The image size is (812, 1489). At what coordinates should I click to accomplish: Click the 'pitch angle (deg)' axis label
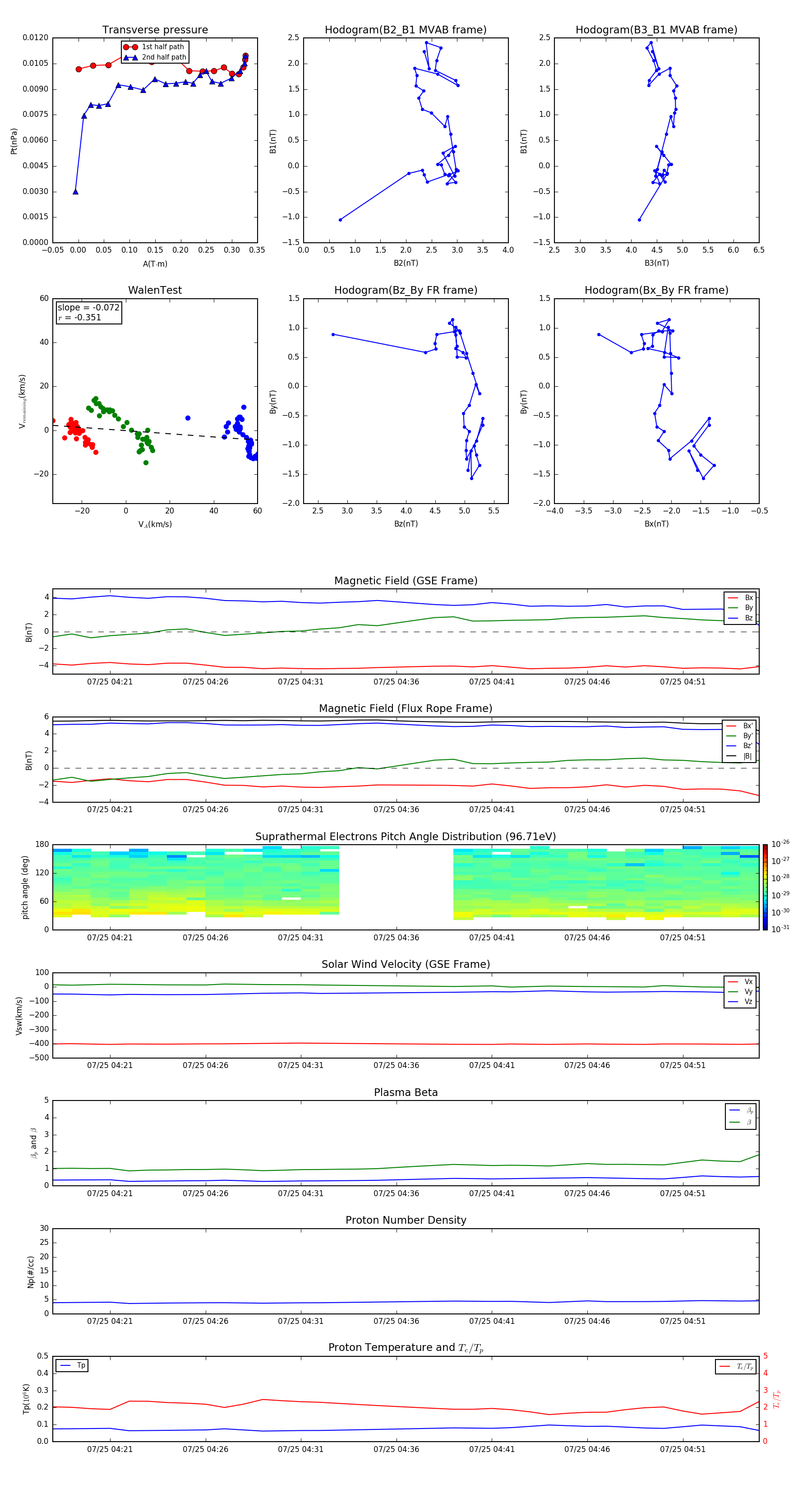coord(25,887)
